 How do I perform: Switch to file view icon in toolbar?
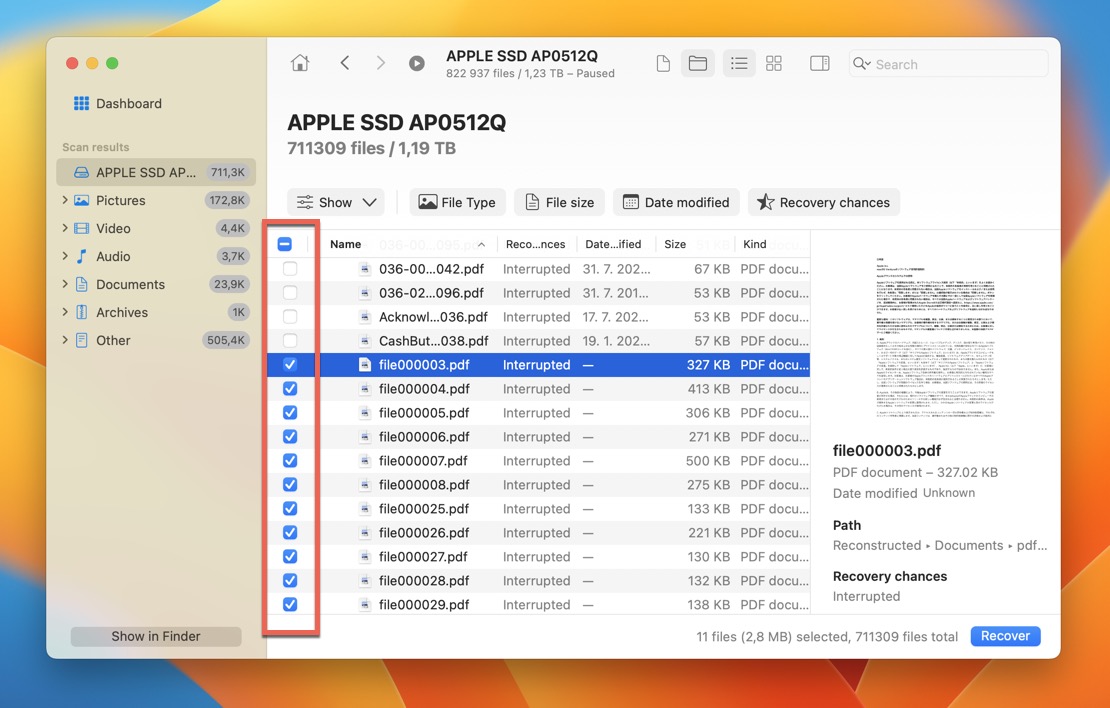pos(663,64)
